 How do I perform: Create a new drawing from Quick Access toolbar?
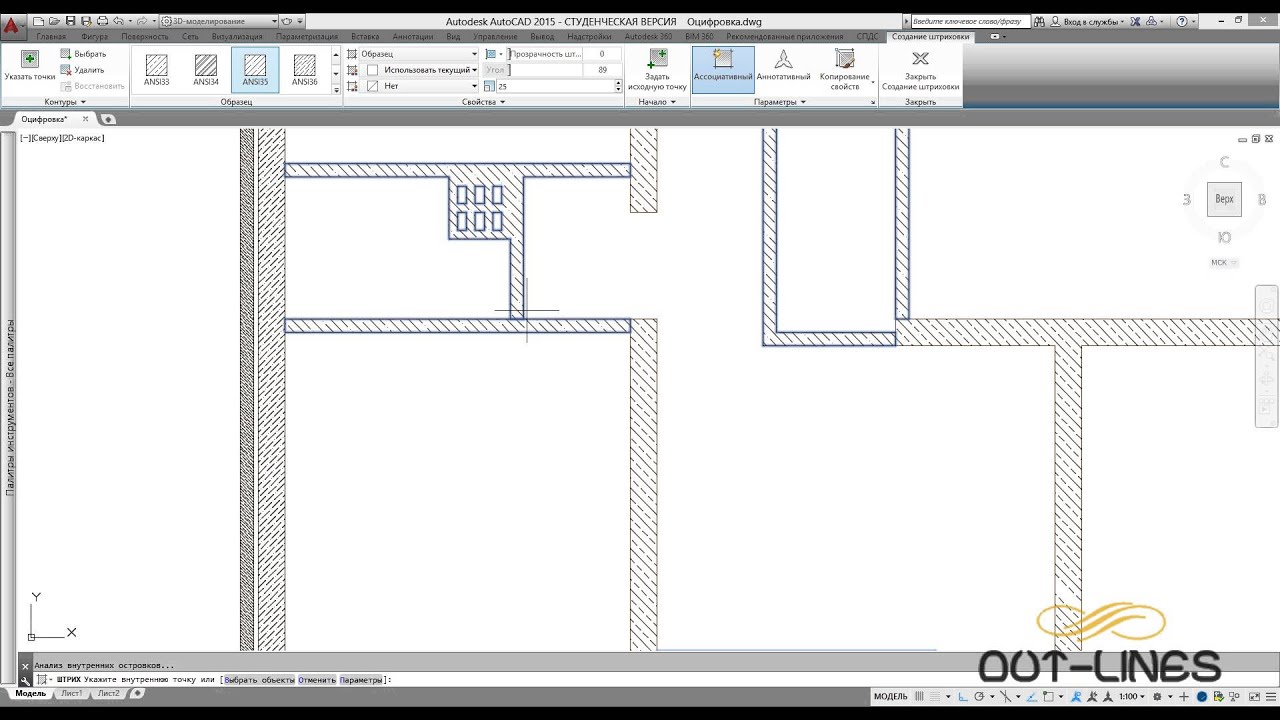coord(38,21)
